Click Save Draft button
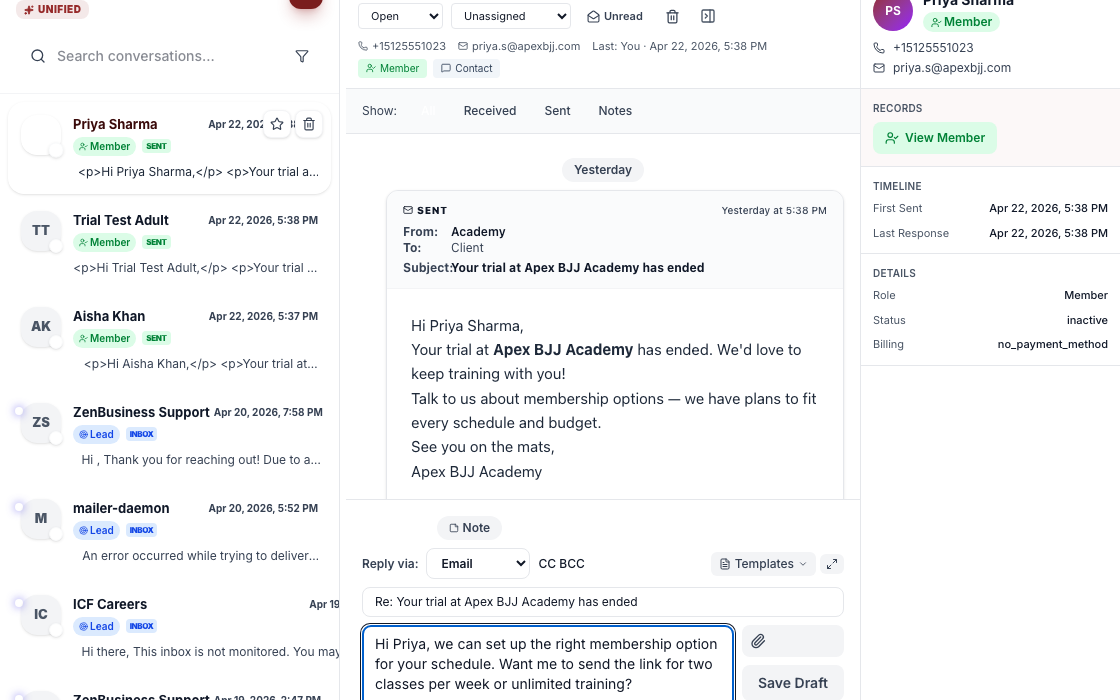The height and width of the screenshot is (700, 1120). pyautogui.click(x=793, y=683)
